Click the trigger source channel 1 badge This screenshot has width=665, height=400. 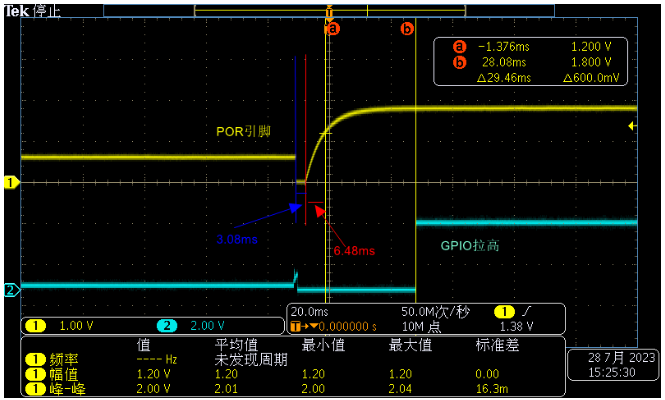pyautogui.click(x=504, y=312)
